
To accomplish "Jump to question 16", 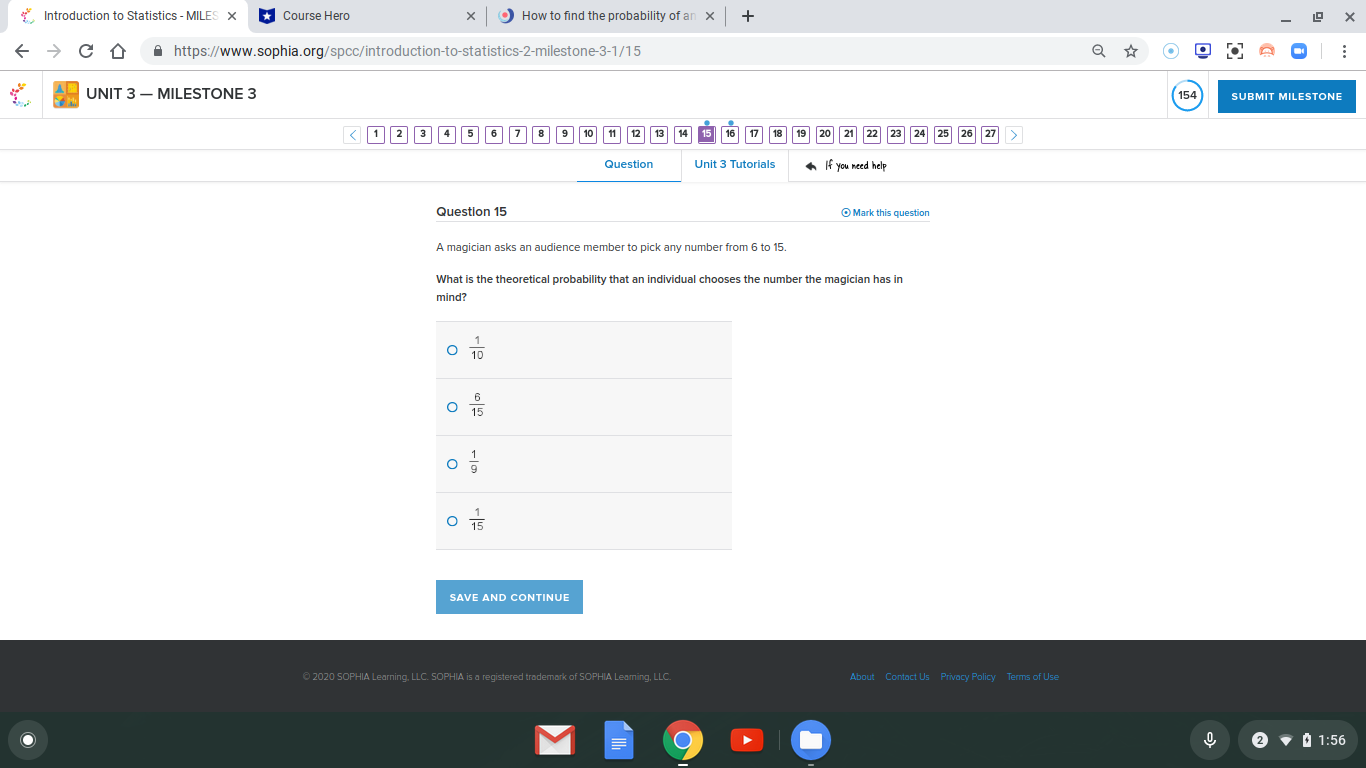I will pyautogui.click(x=730, y=134).
